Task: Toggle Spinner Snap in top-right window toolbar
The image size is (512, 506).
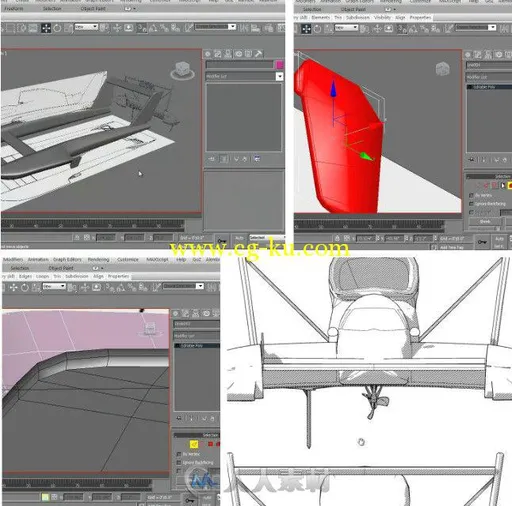Action: point(436,29)
